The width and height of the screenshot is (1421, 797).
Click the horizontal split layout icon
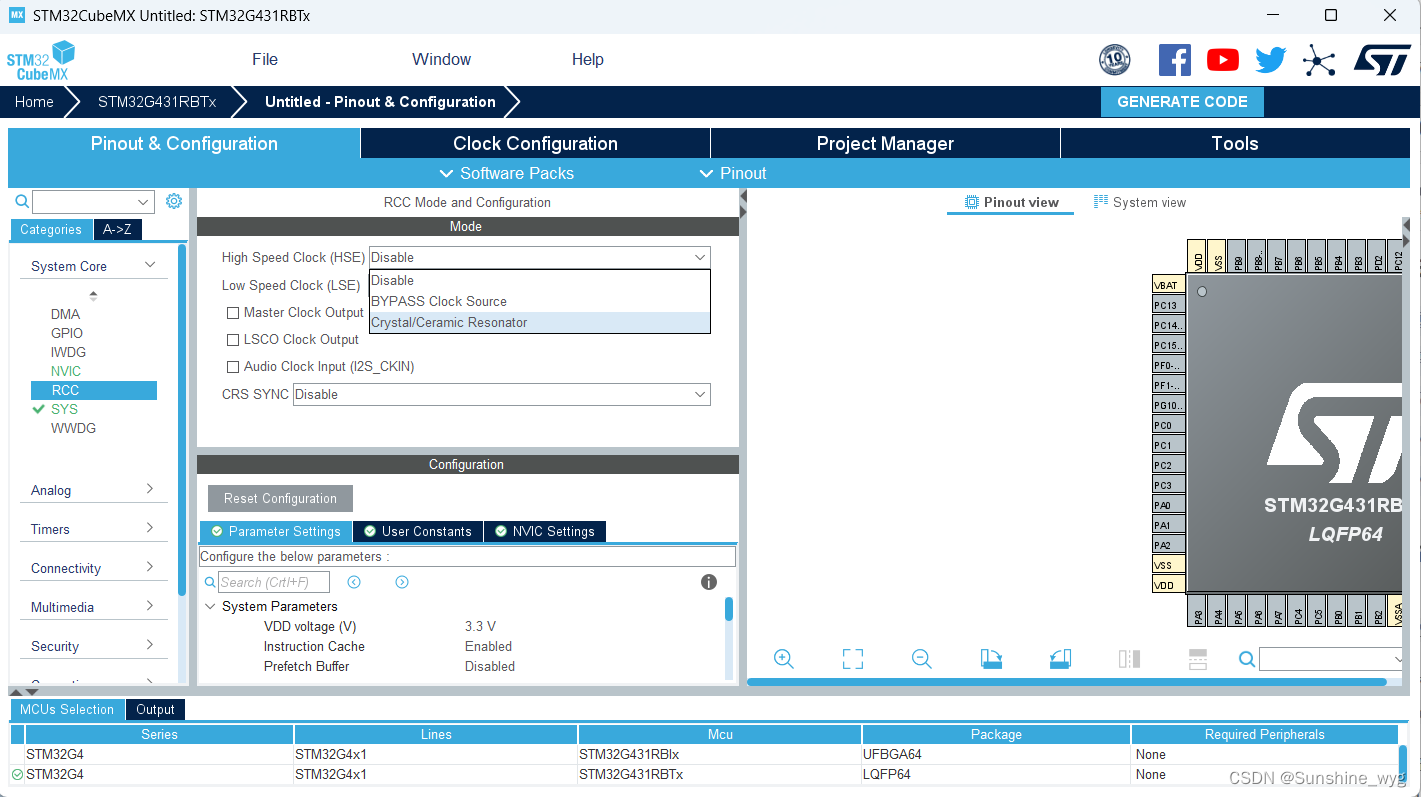[x=1198, y=659]
